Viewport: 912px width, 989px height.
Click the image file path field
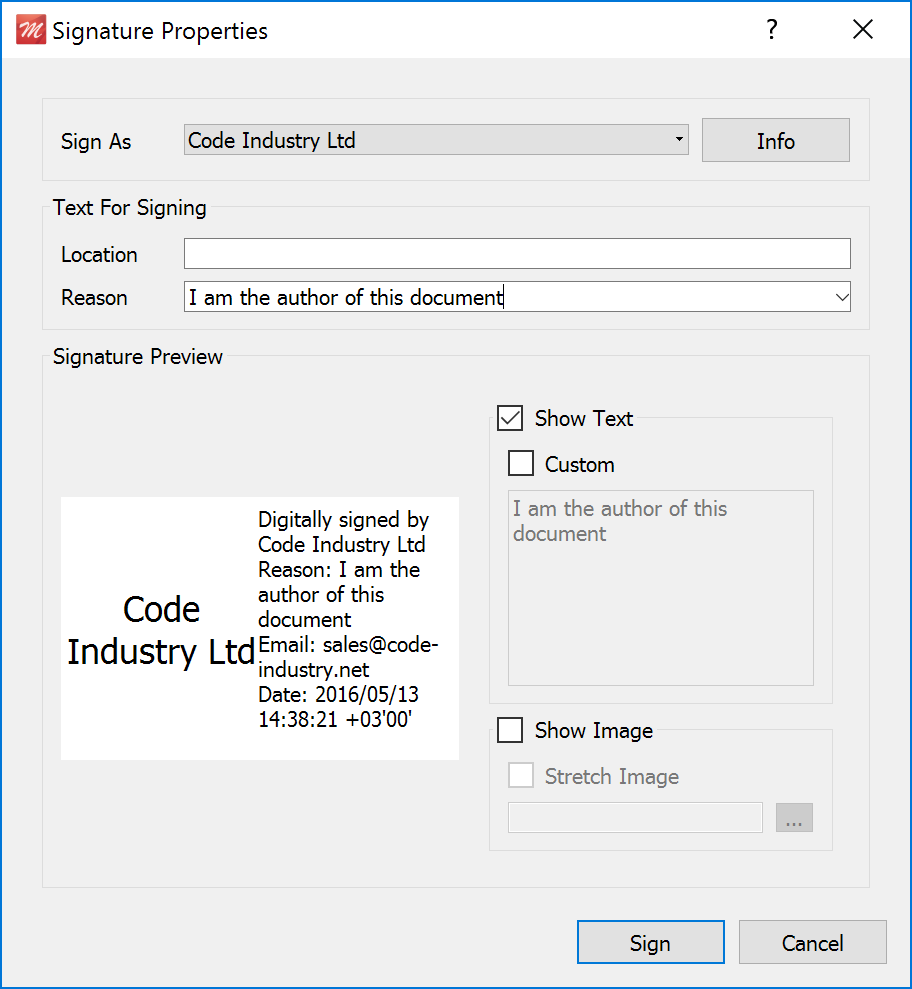pos(635,818)
